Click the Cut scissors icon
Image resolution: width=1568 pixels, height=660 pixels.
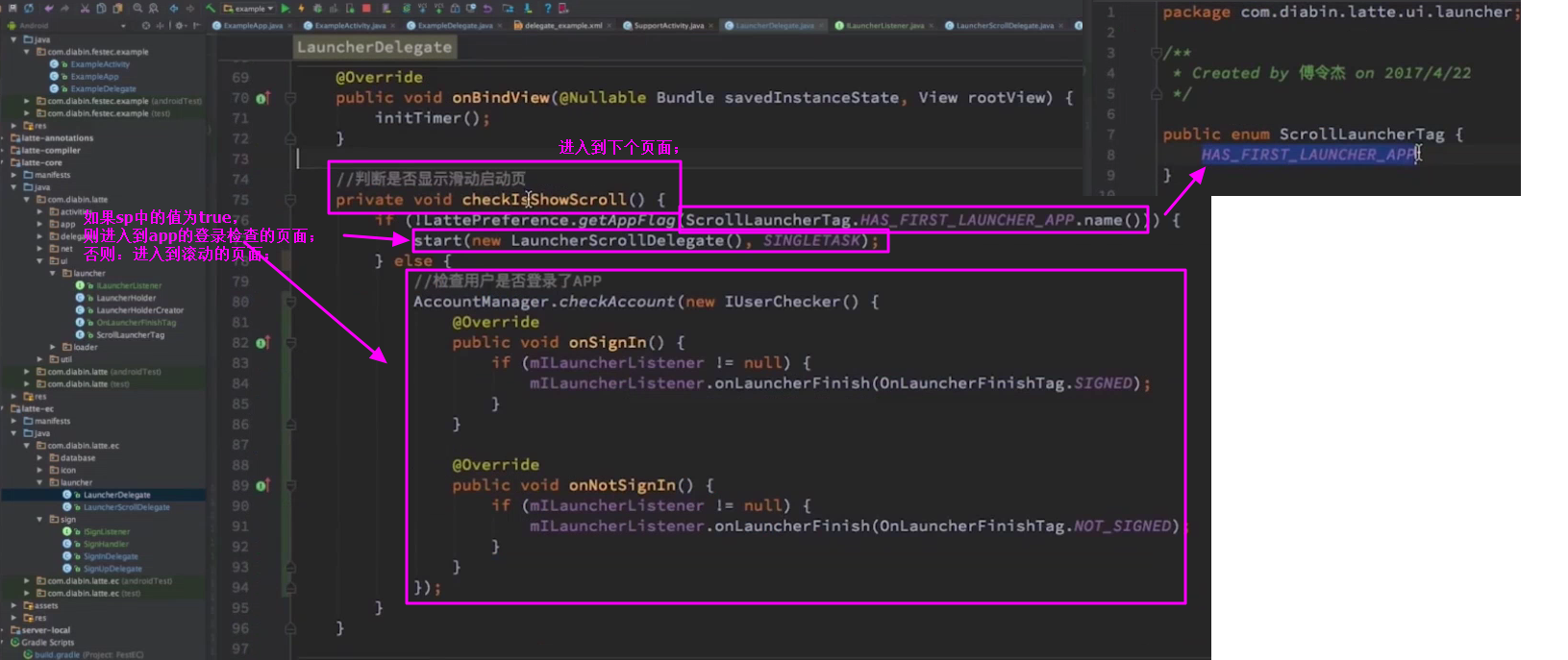pos(85,8)
